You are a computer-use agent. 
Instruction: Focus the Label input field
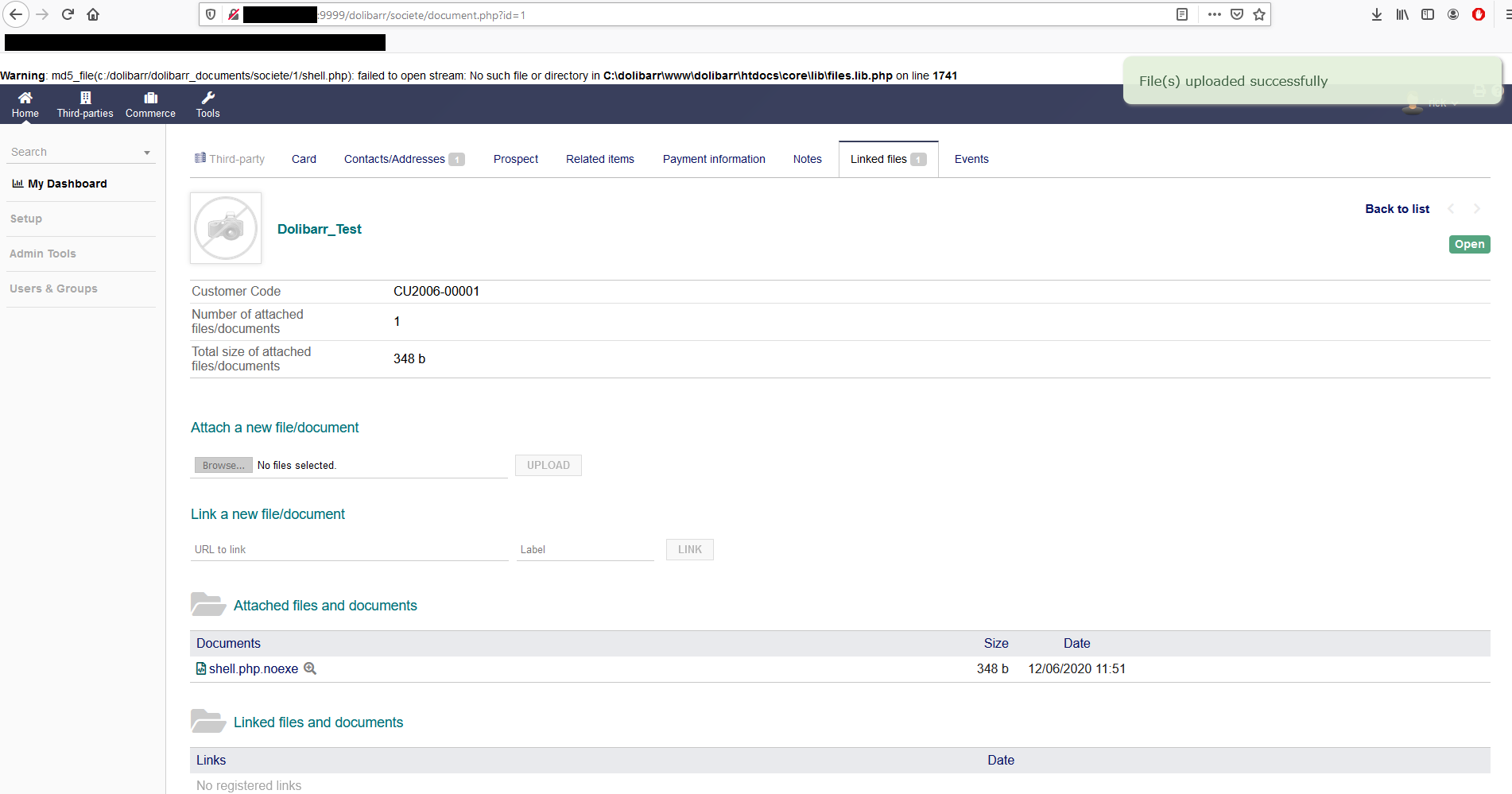(585, 549)
